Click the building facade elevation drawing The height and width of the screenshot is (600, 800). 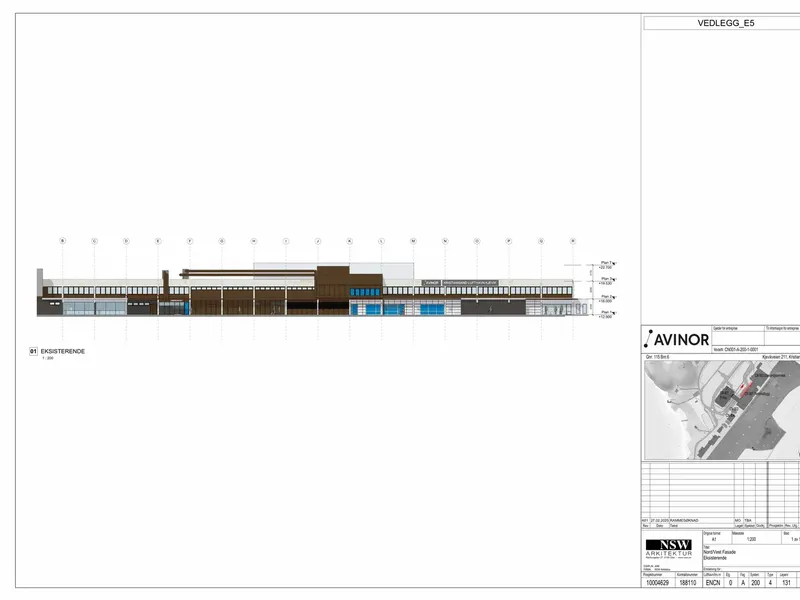pyautogui.click(x=311, y=290)
